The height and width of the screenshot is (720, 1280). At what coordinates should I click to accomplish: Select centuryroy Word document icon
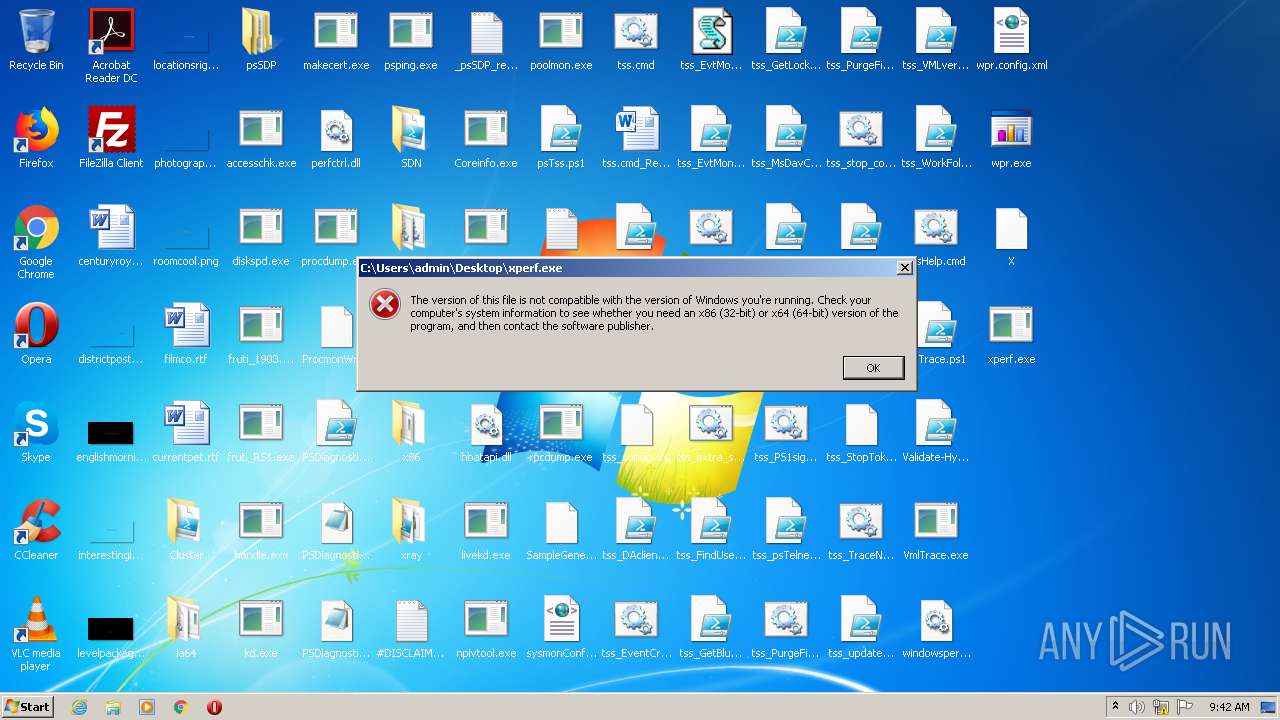click(x=111, y=236)
